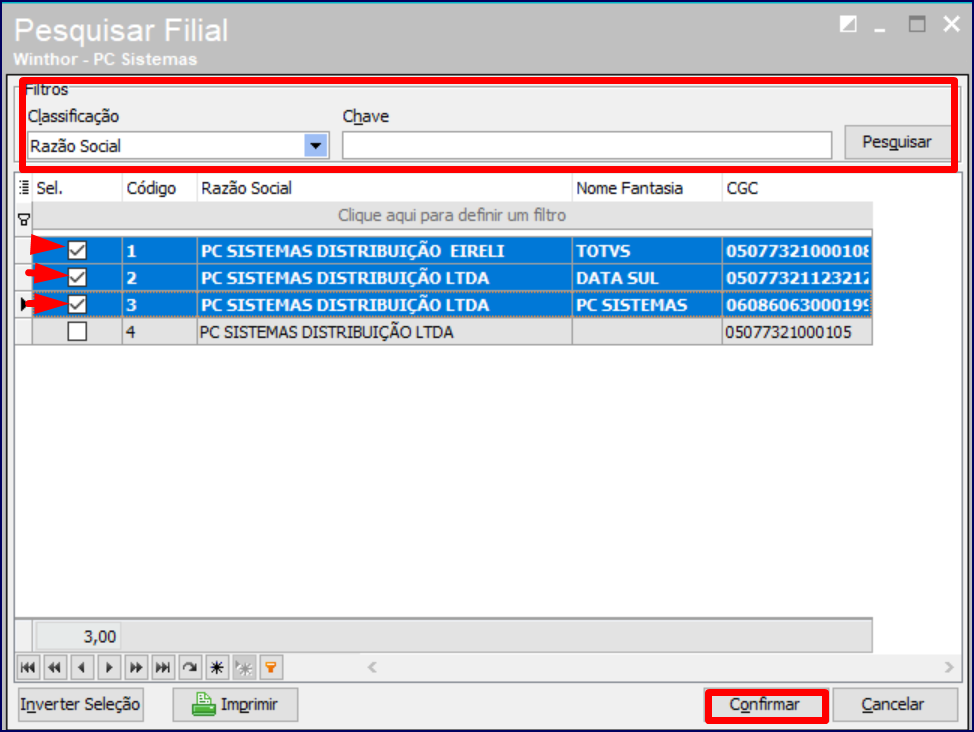
Task: Click the curved-arrow refresh navigator icon
Action: pyautogui.click(x=189, y=668)
